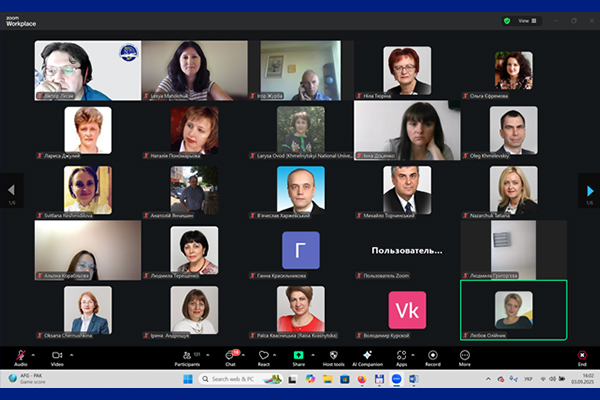Expand the Video options arrow
The width and height of the screenshot is (600, 400).
tap(71, 353)
